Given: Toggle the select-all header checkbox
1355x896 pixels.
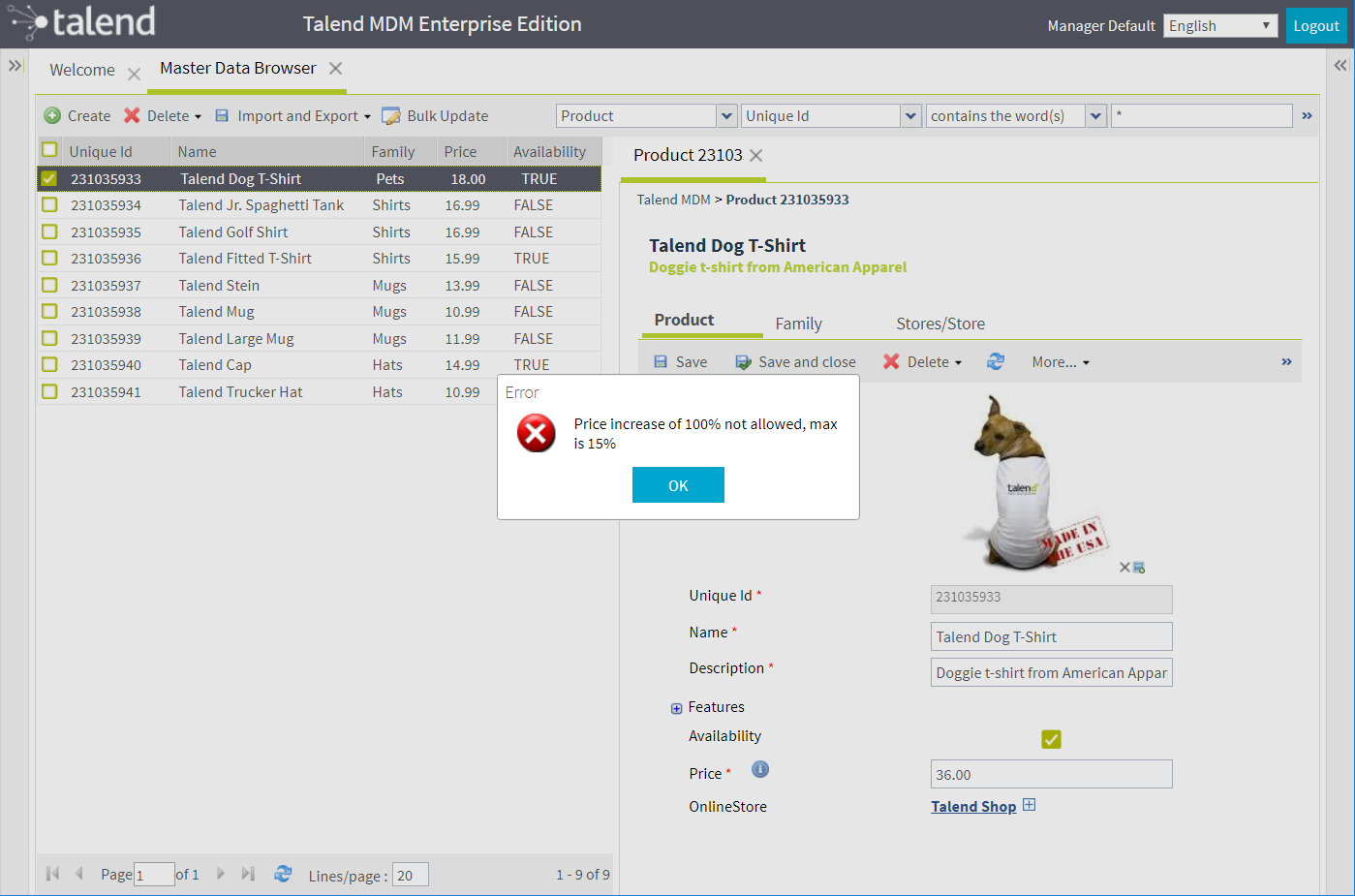Looking at the screenshot, I should coord(49,150).
